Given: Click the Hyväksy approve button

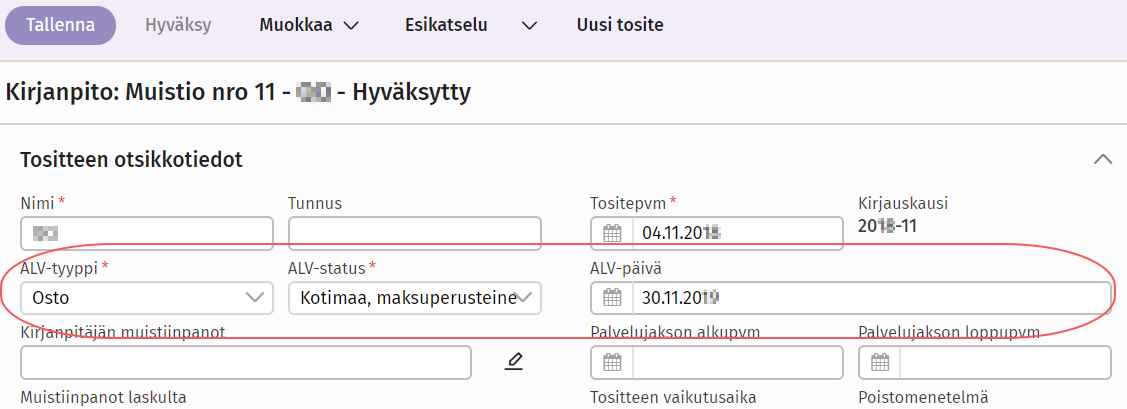Looking at the screenshot, I should pyautogui.click(x=178, y=25).
